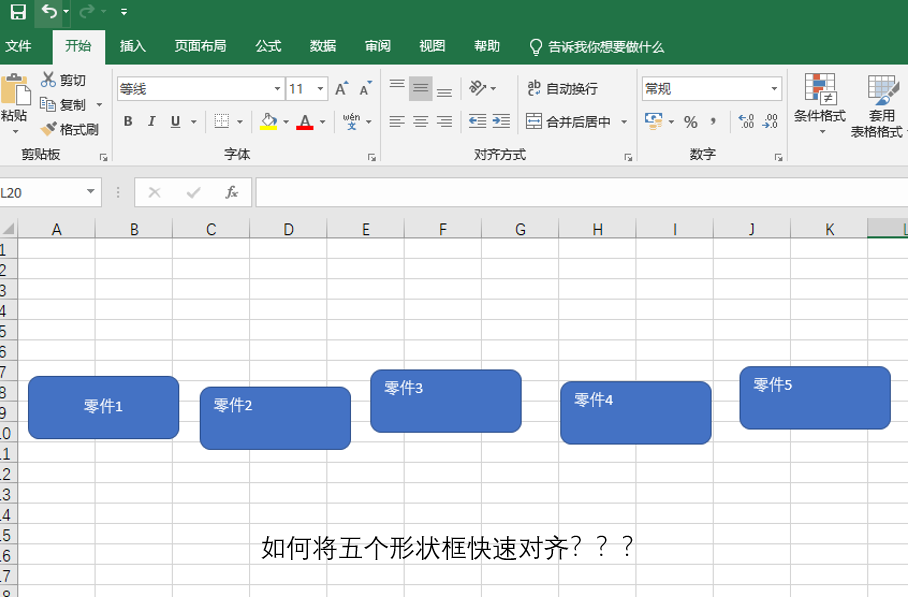
Task: Switch to the 插入 tab
Action: [133, 46]
